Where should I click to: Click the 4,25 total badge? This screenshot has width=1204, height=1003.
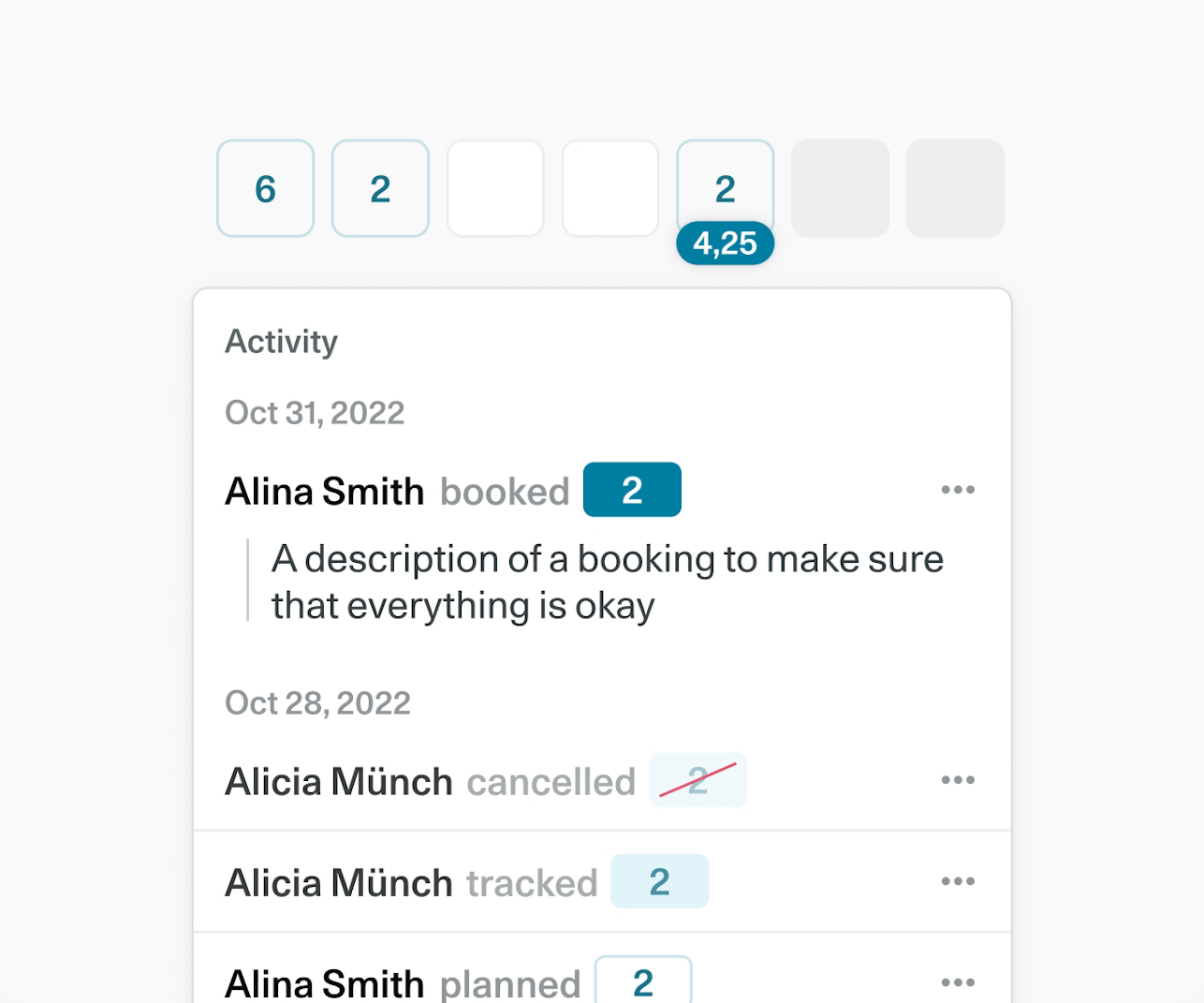click(x=725, y=243)
